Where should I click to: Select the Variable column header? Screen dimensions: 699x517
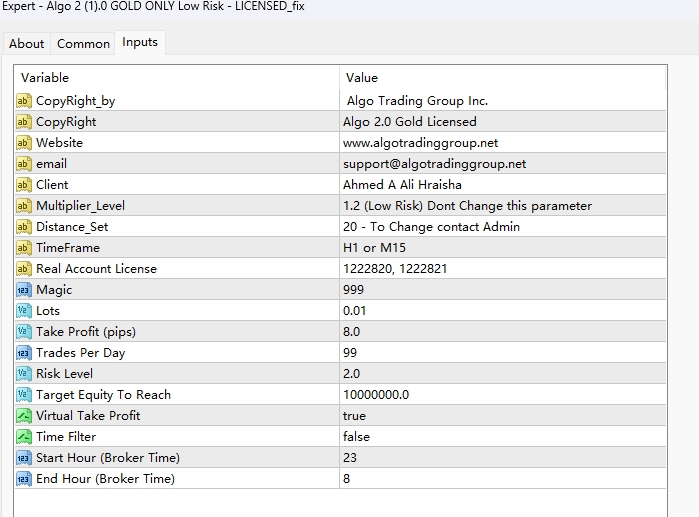click(177, 78)
